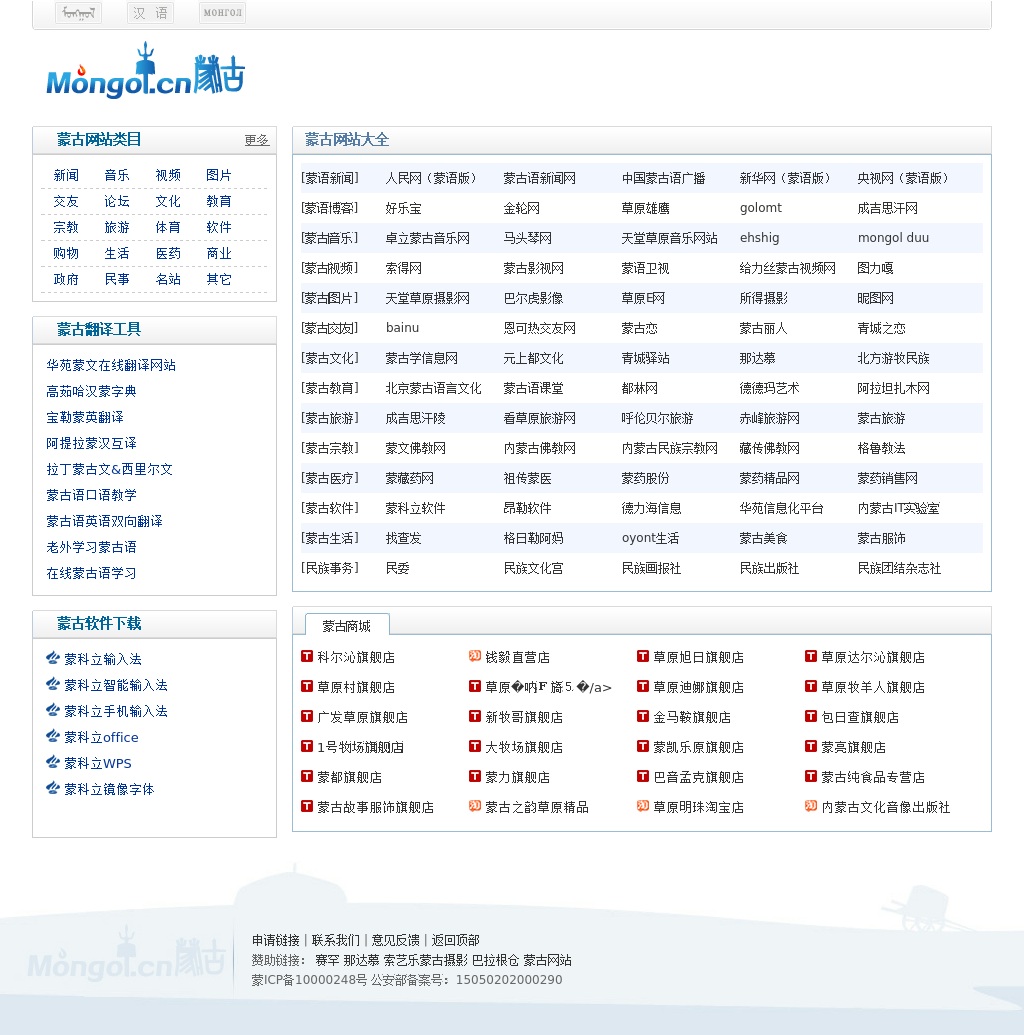The image size is (1024, 1035).
Task: Open the 软件 category
Action: tap(219, 227)
